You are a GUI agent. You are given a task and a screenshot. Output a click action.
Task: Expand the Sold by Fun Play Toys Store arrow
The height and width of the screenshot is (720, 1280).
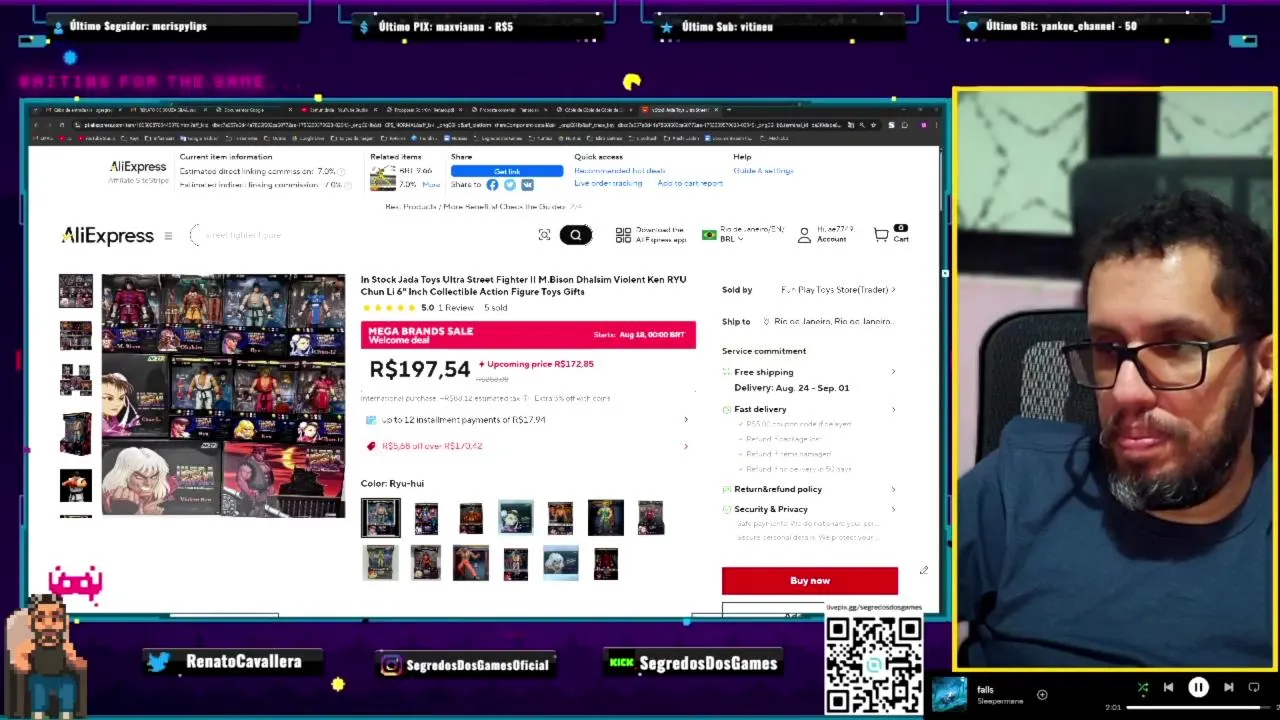click(893, 290)
